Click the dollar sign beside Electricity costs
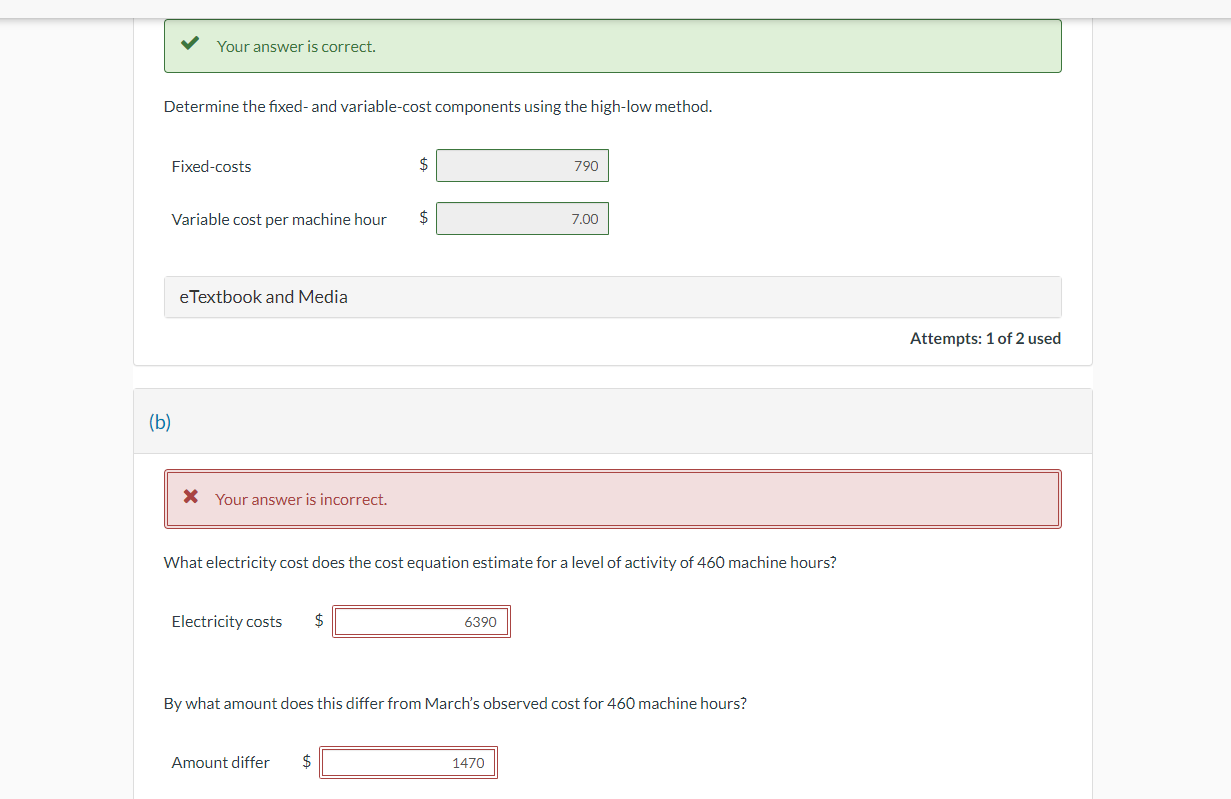Screen dimensions: 1231x799 [318, 620]
